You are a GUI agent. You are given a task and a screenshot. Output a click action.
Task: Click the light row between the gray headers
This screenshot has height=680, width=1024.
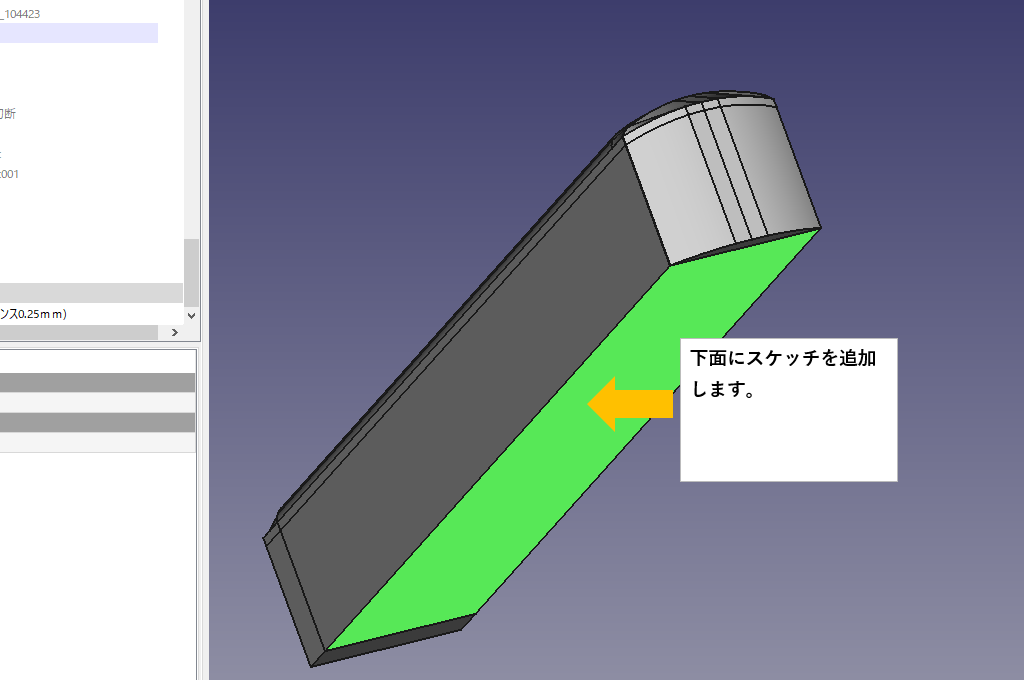pyautogui.click(x=97, y=402)
